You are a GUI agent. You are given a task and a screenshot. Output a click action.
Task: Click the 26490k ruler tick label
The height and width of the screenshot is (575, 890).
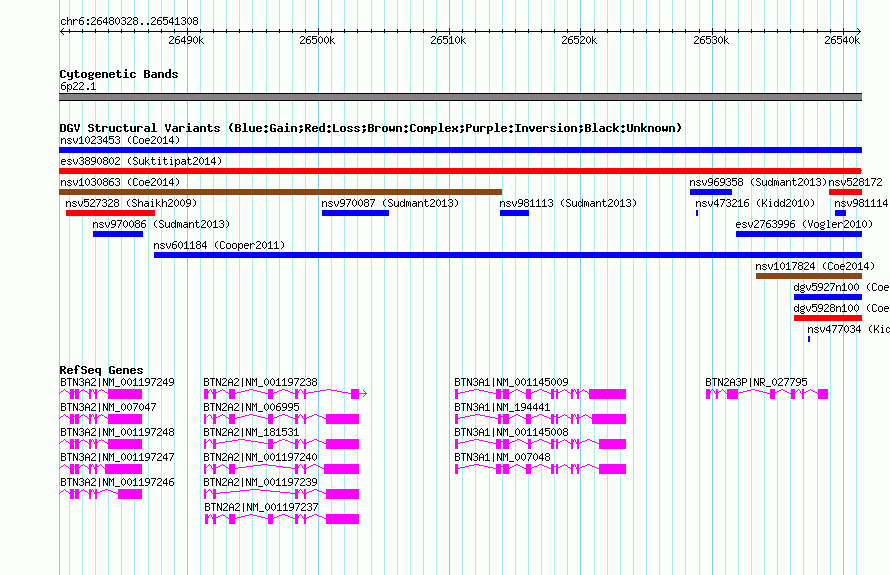click(186, 40)
